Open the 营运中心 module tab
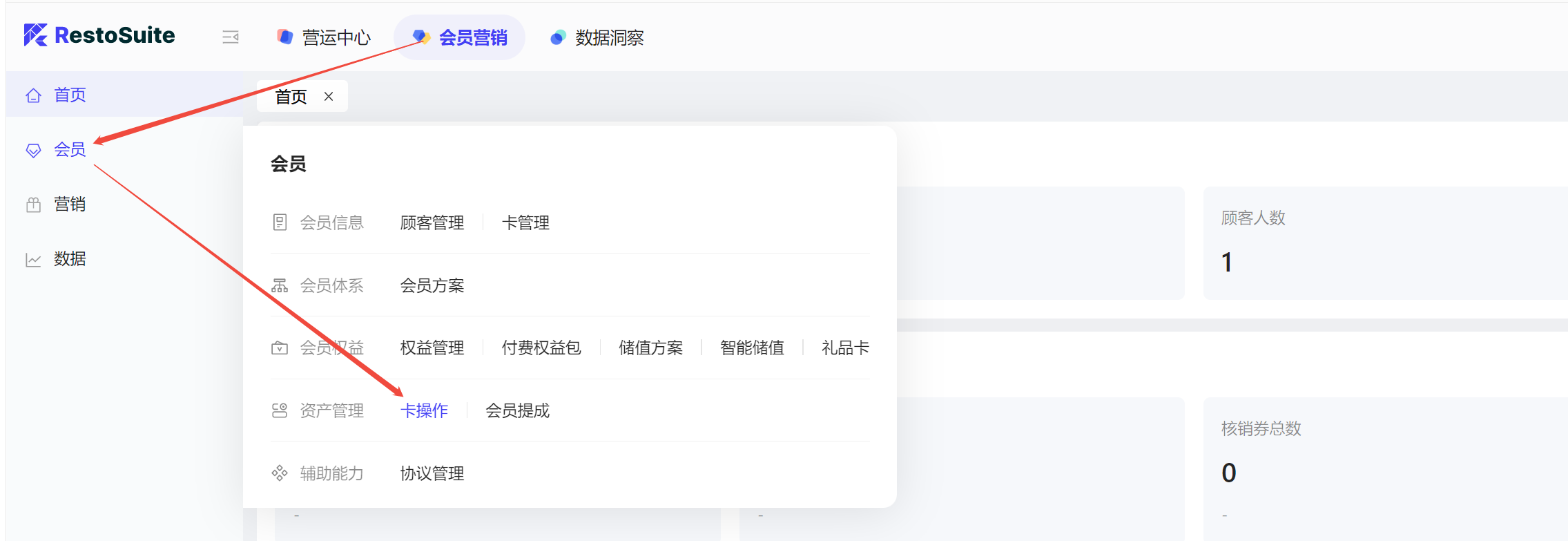This screenshot has width=1568, height=541. pos(324,37)
